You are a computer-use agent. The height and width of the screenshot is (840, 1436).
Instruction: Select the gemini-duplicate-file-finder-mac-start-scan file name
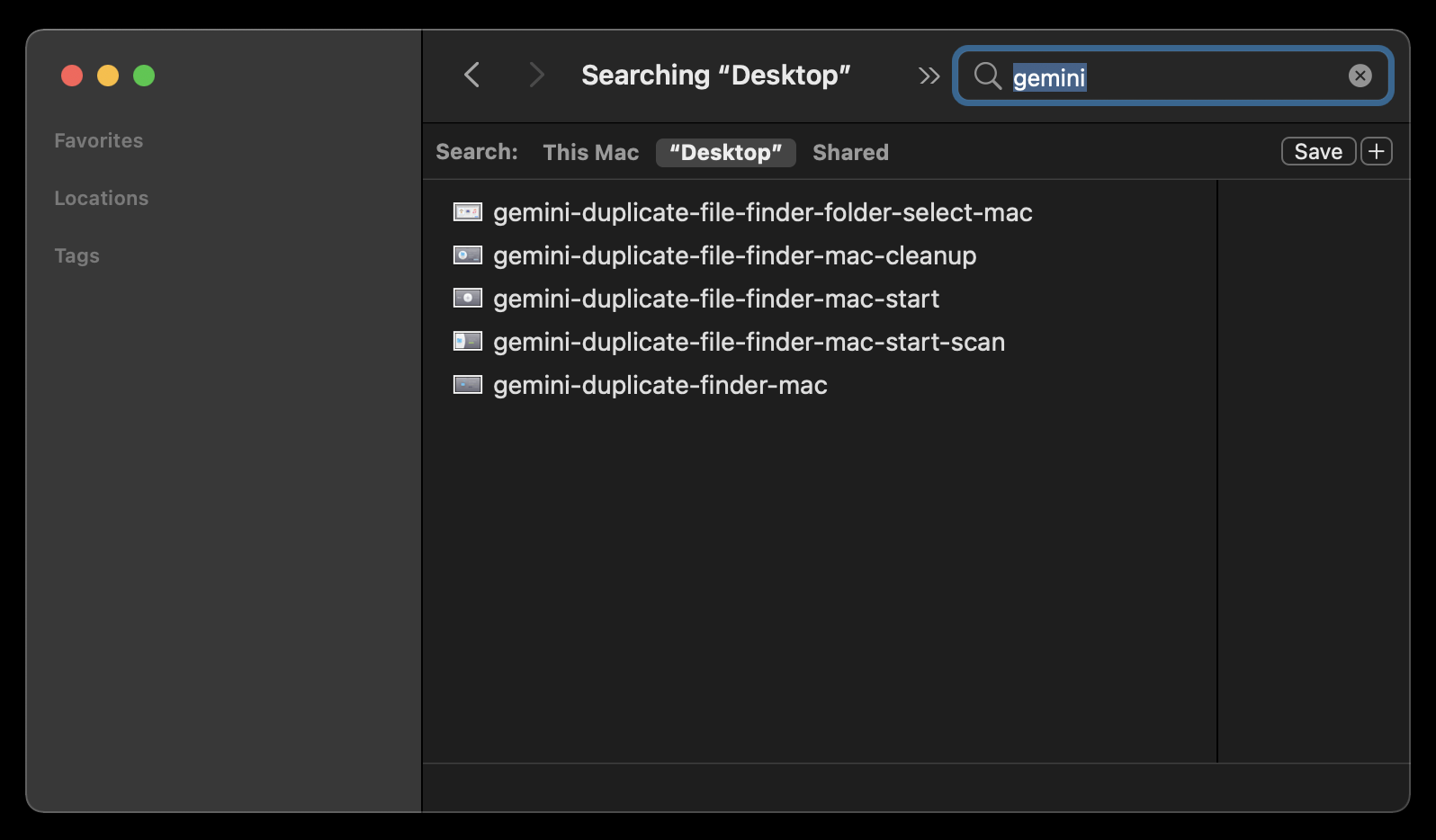(x=749, y=342)
